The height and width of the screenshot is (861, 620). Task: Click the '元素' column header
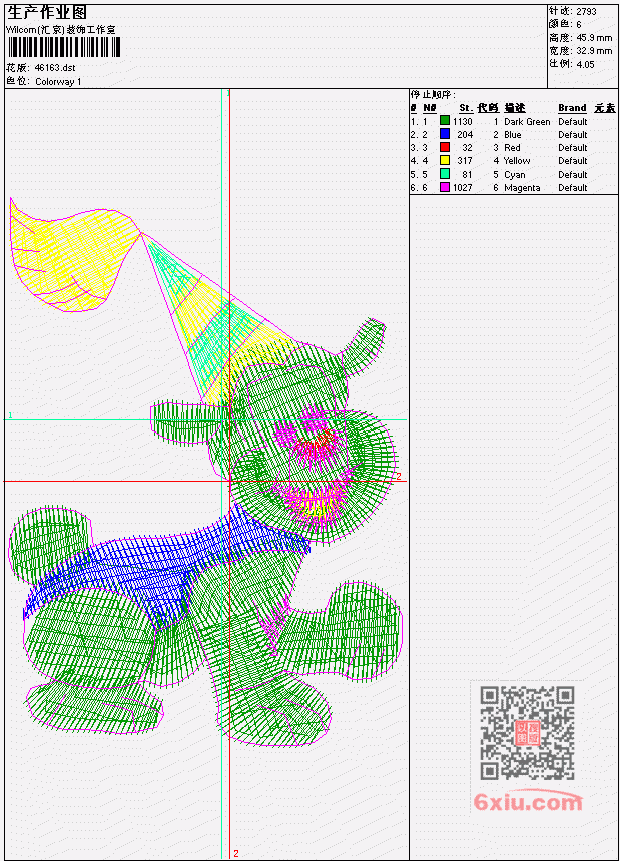click(605, 108)
